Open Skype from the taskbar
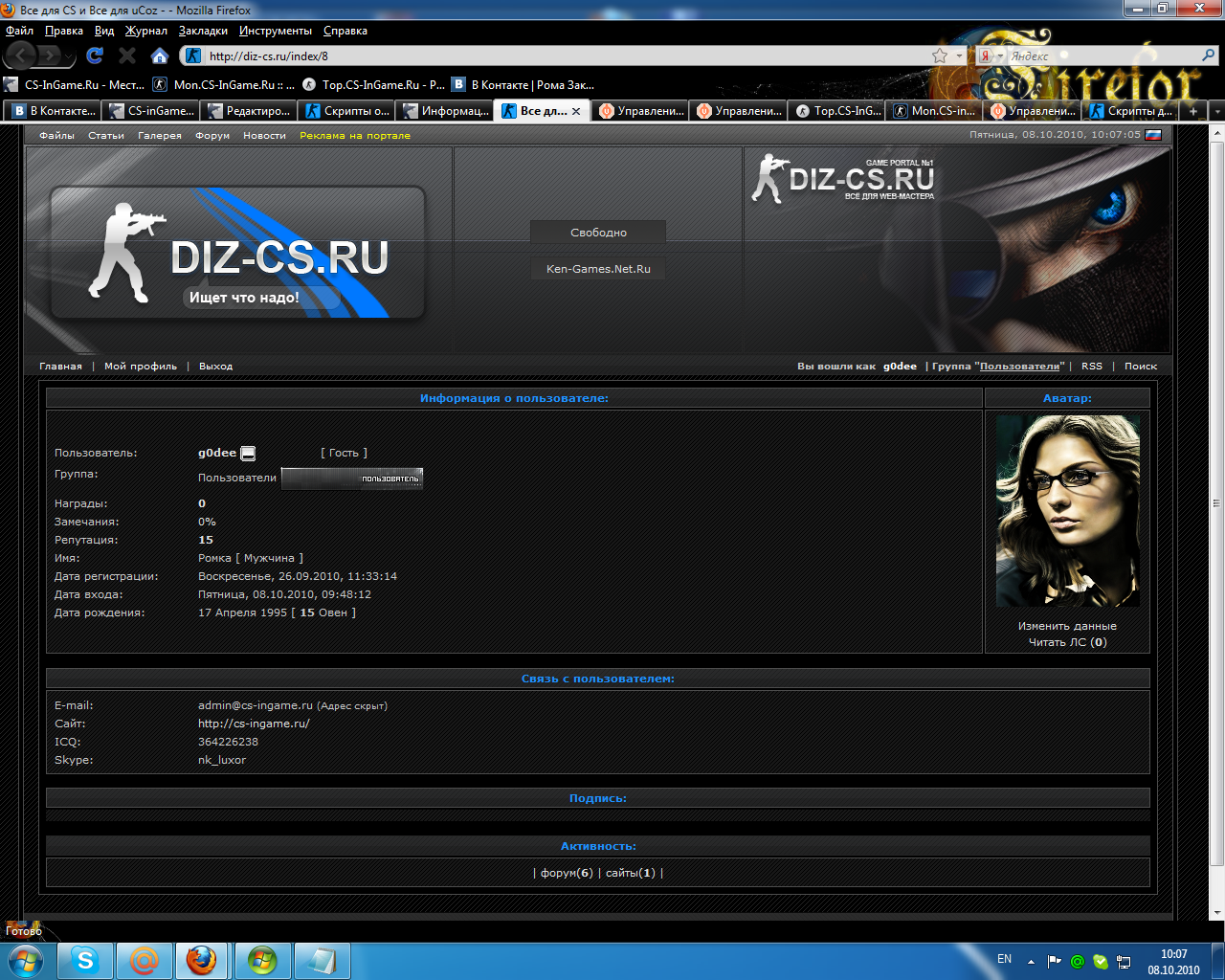The width and height of the screenshot is (1225, 980). coord(86,960)
